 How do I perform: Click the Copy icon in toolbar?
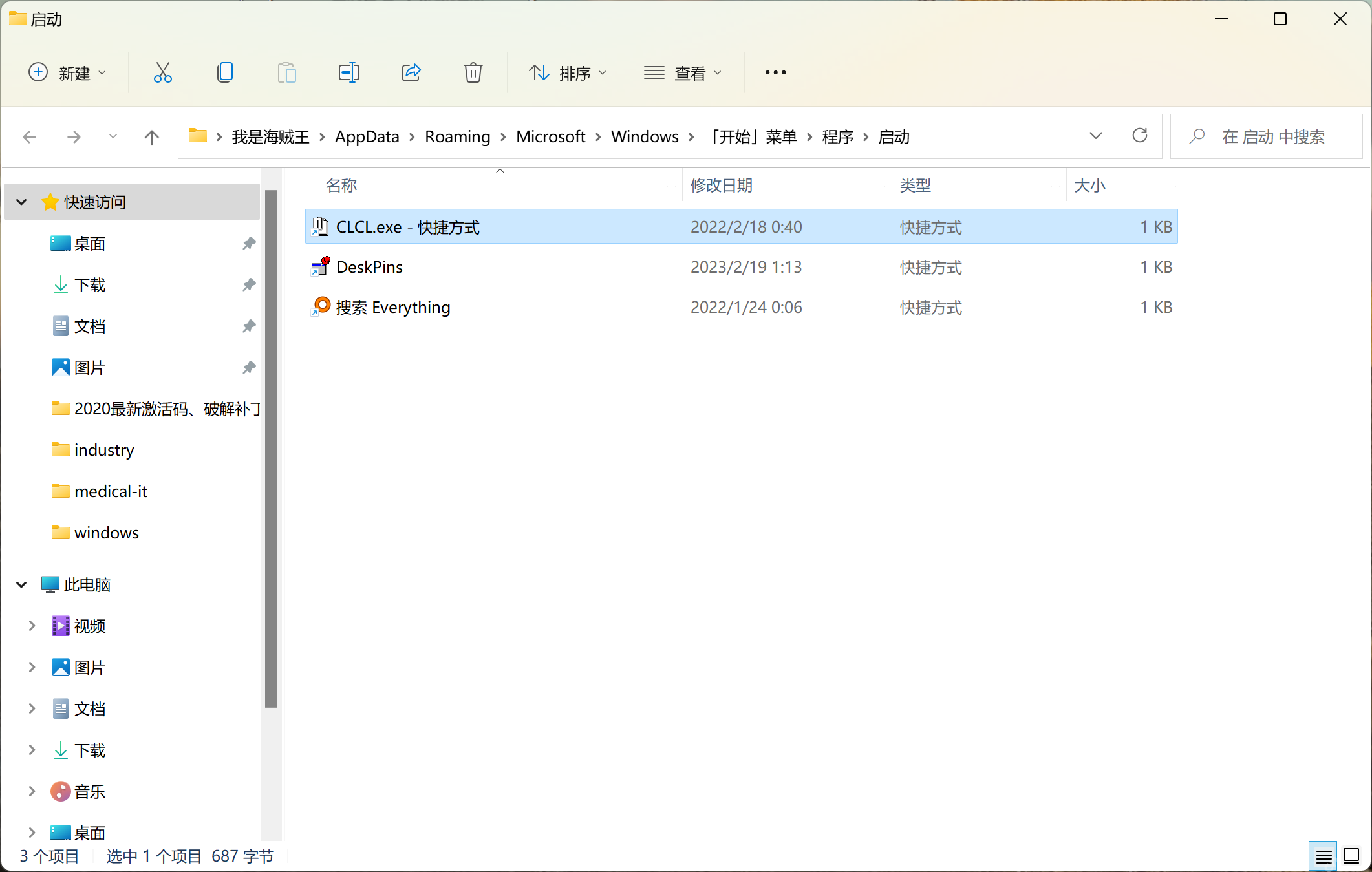[x=224, y=72]
